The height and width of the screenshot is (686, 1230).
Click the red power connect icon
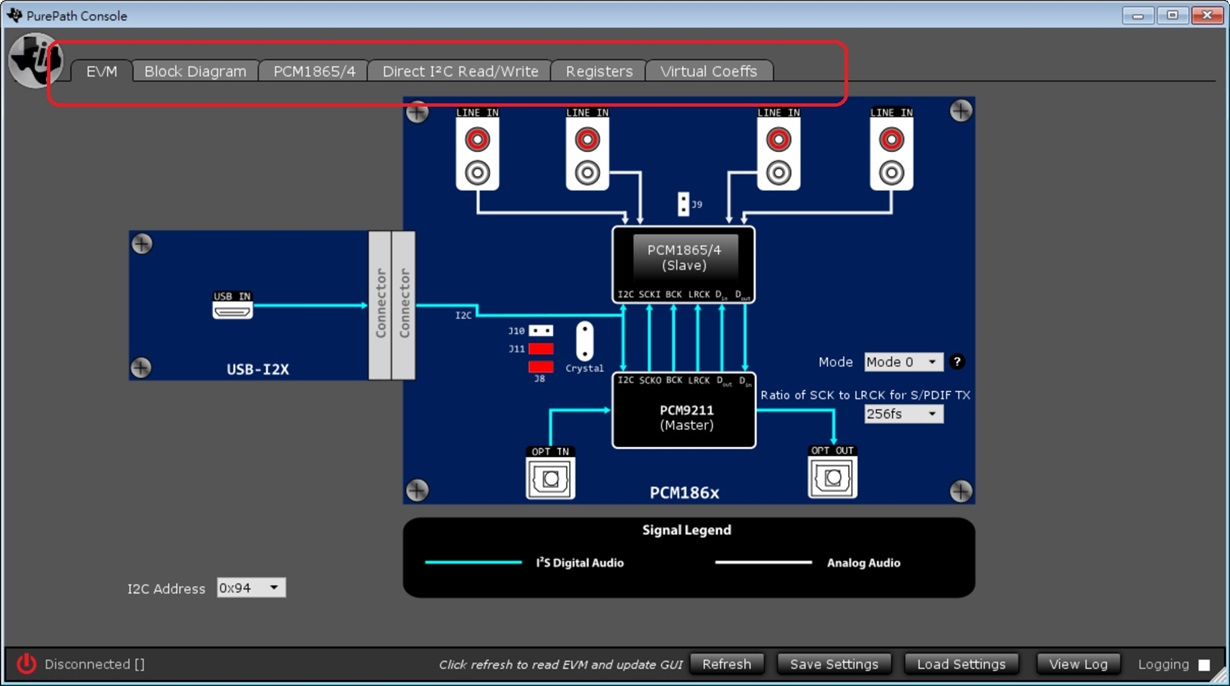(26, 664)
